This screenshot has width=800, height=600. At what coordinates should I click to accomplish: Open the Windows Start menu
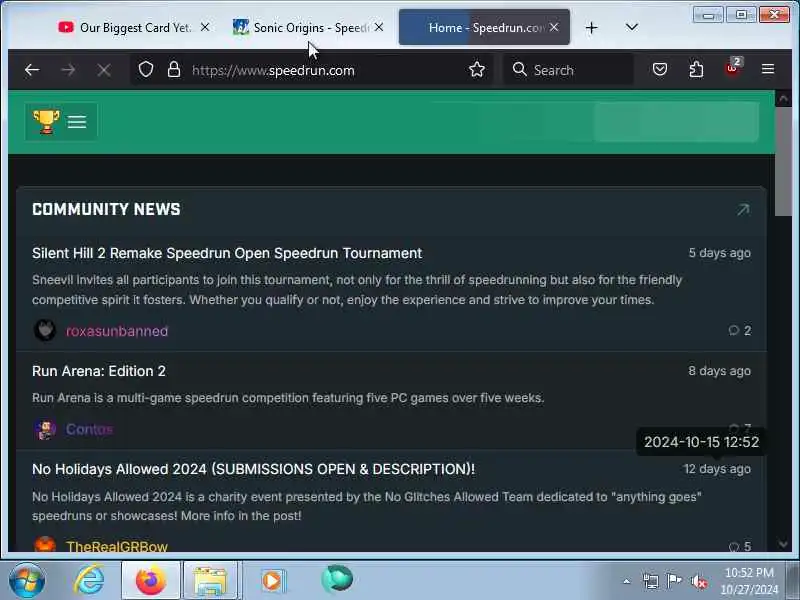pos(27,580)
